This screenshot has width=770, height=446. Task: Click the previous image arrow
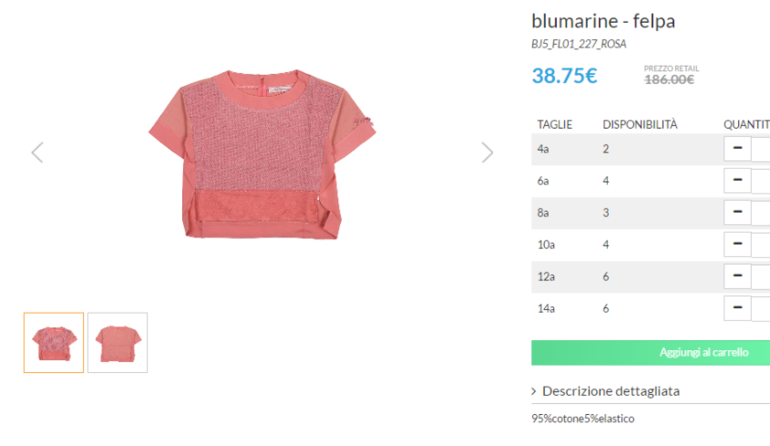(x=37, y=152)
